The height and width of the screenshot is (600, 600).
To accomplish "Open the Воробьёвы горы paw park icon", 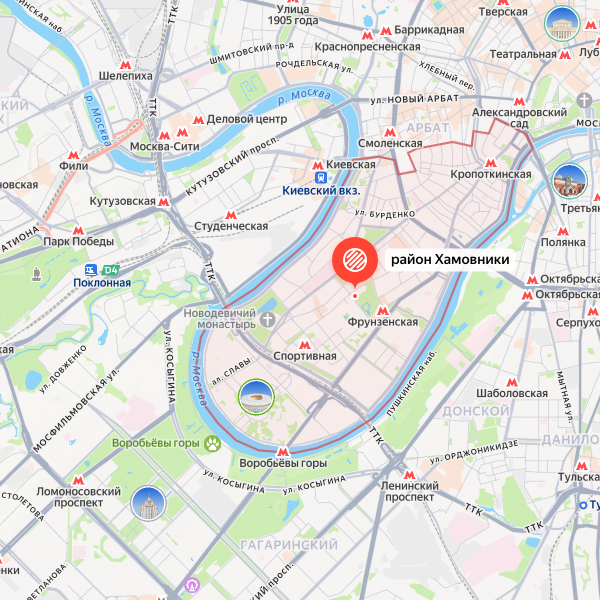I will (x=212, y=443).
